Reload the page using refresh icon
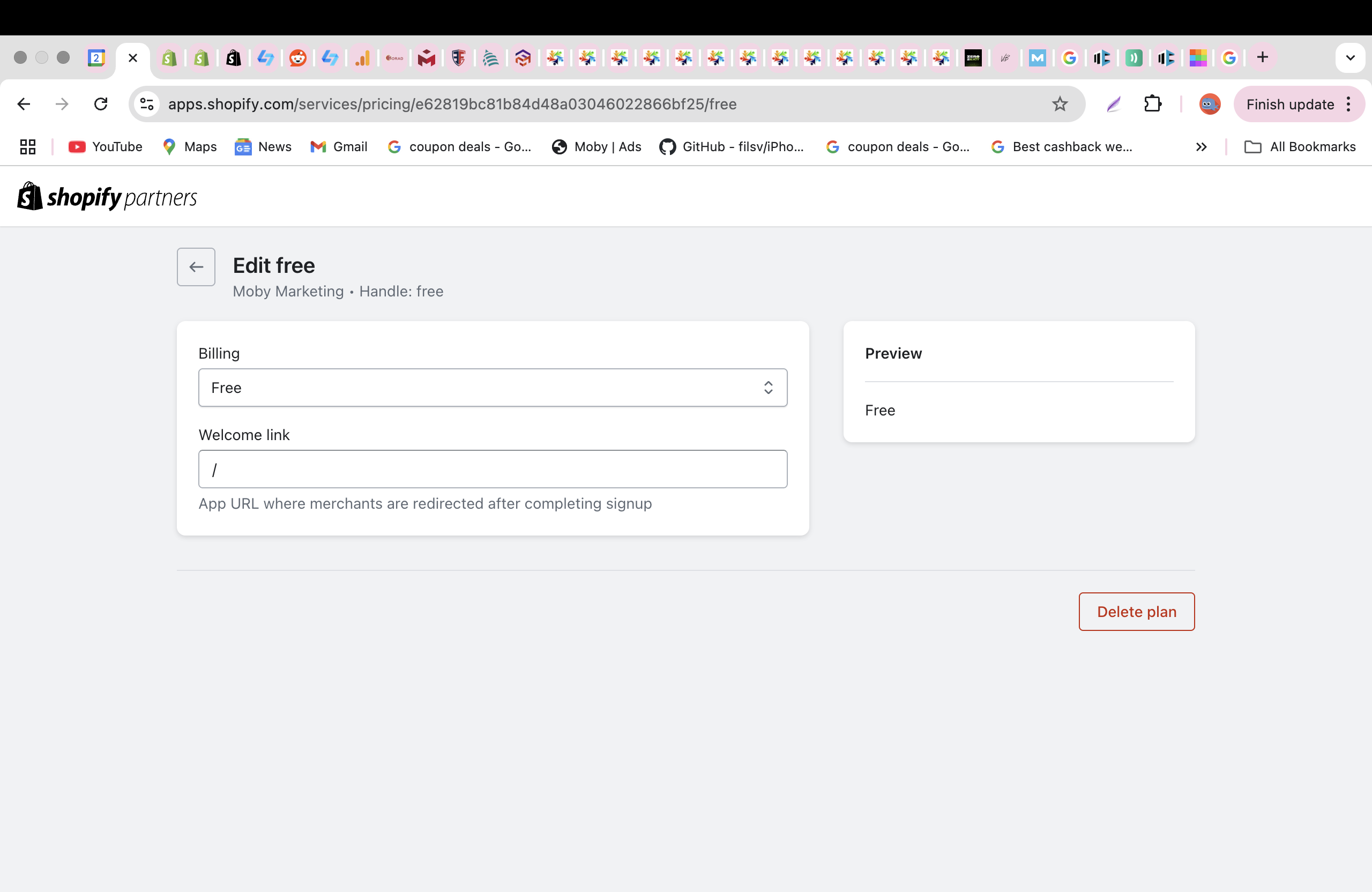This screenshot has height=892, width=1372. point(101,105)
